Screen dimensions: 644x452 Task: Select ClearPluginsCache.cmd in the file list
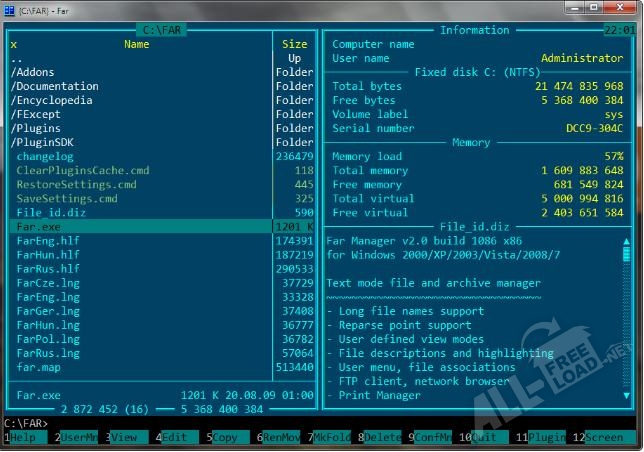pyautogui.click(x=83, y=170)
